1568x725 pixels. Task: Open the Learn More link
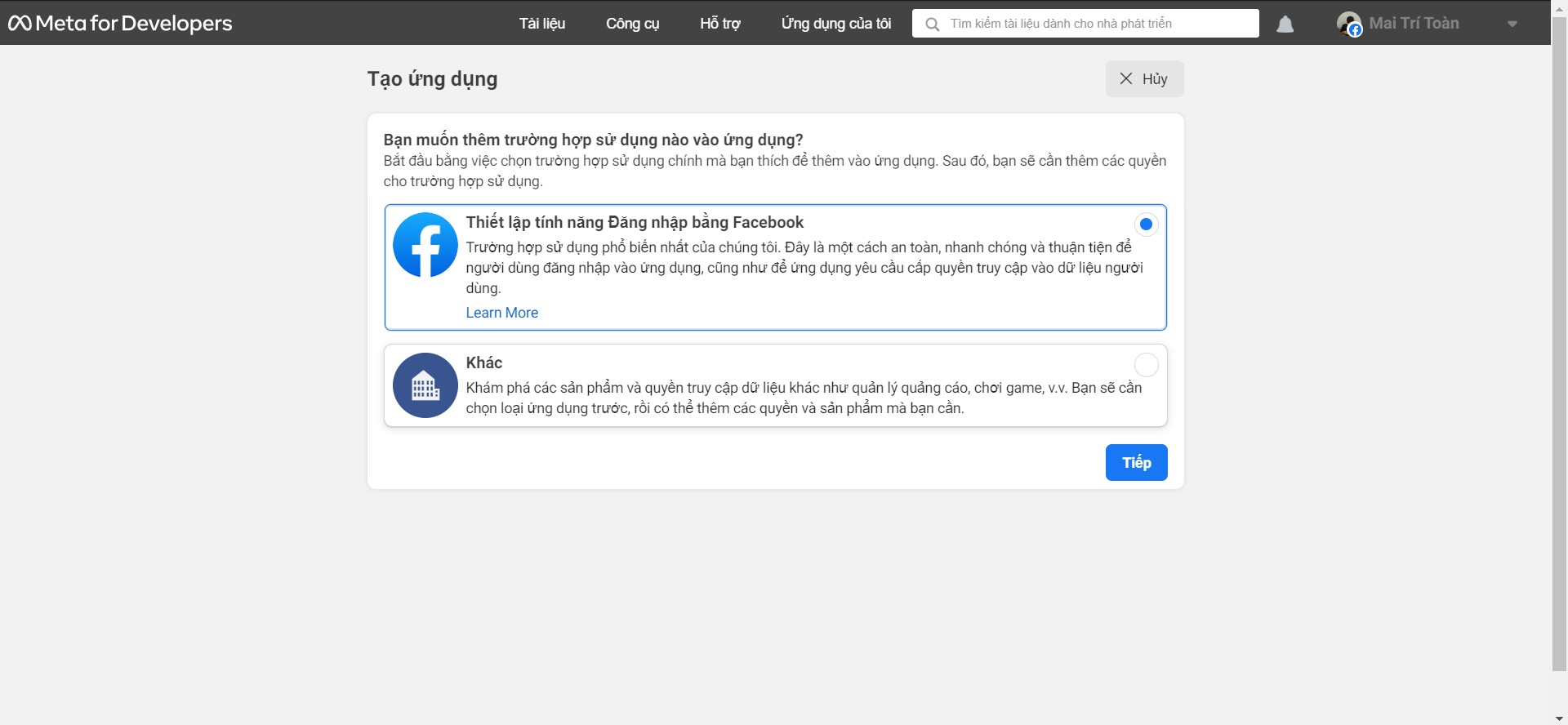point(501,313)
